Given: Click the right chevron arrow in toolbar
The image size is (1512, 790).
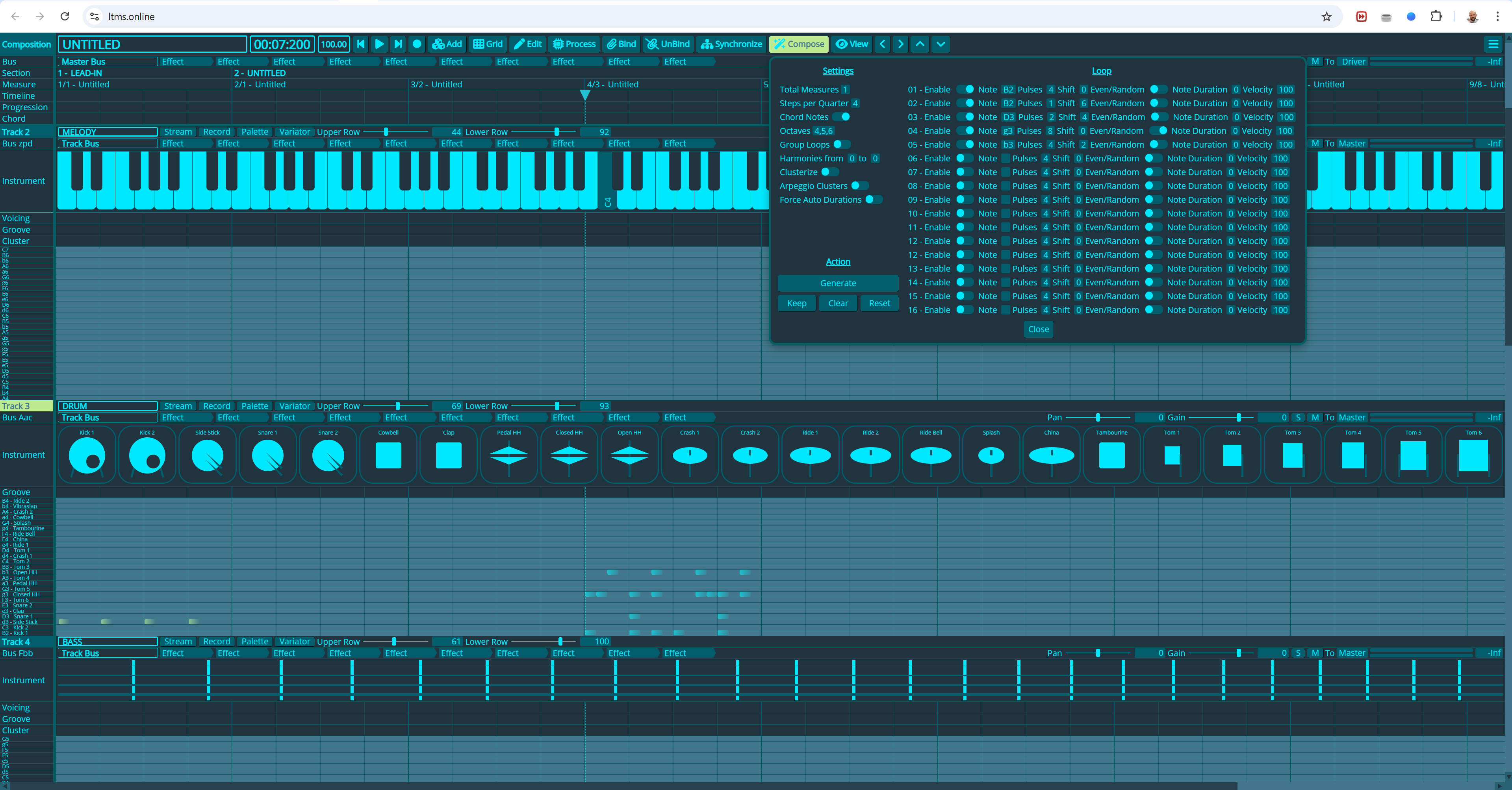Looking at the screenshot, I should coord(900,44).
